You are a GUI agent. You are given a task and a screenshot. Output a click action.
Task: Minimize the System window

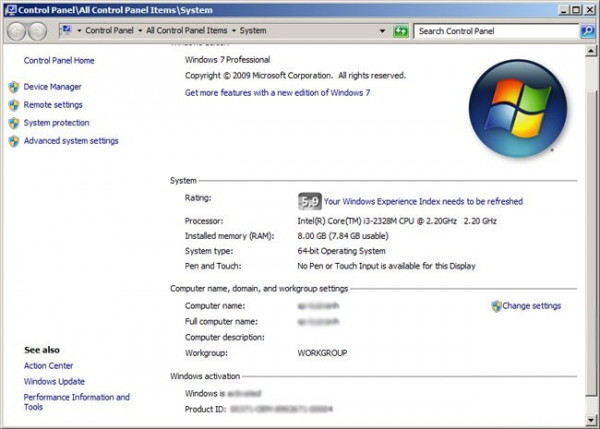coord(563,10)
